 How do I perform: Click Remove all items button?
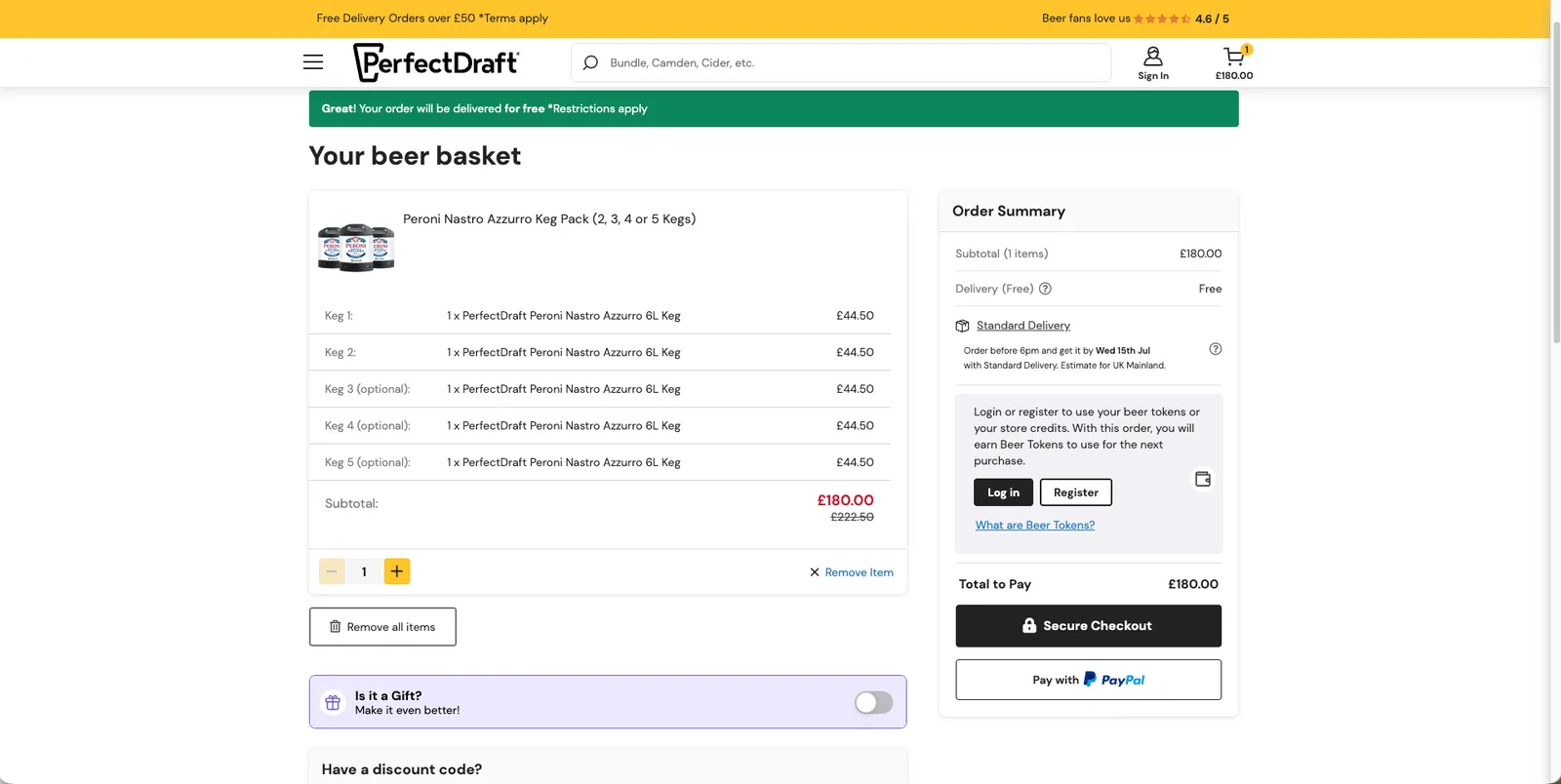[x=382, y=627]
